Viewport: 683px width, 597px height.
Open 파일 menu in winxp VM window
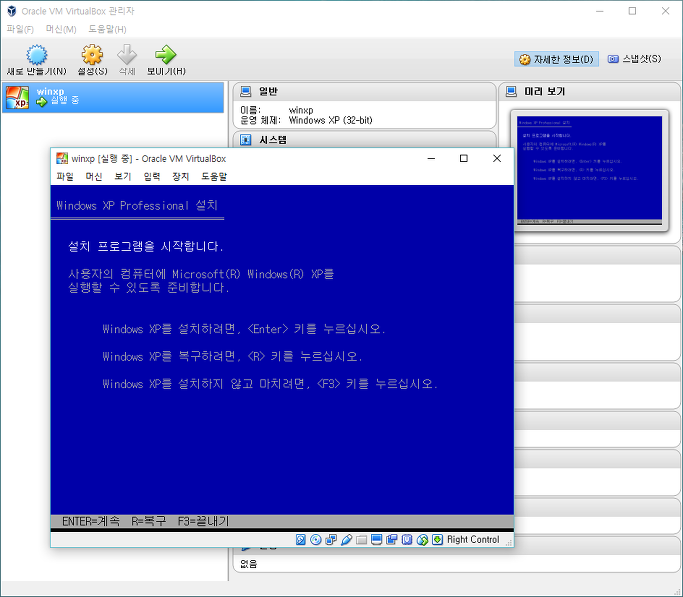coord(65,176)
